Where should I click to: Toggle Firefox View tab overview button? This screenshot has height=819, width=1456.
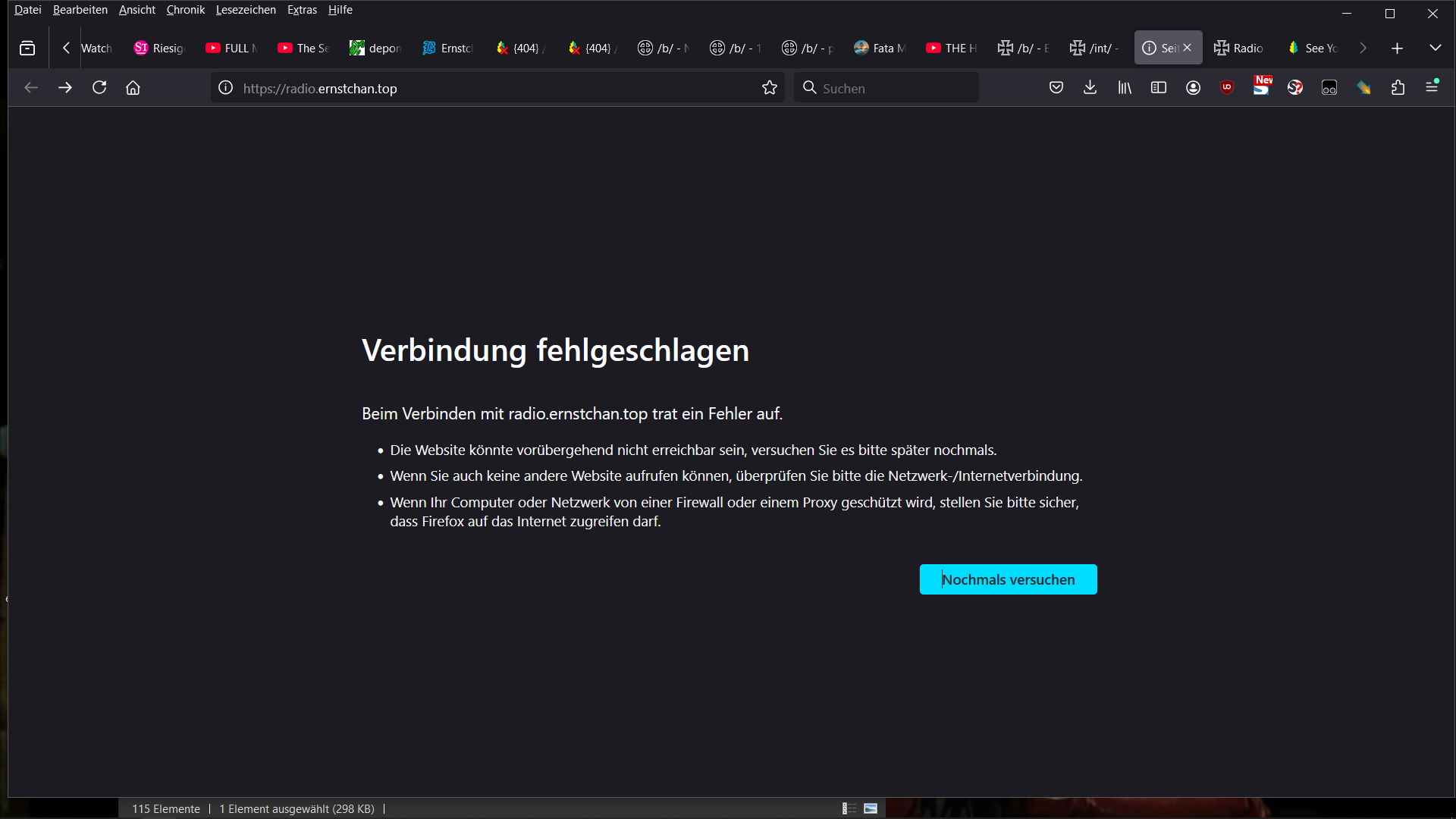pyautogui.click(x=27, y=48)
